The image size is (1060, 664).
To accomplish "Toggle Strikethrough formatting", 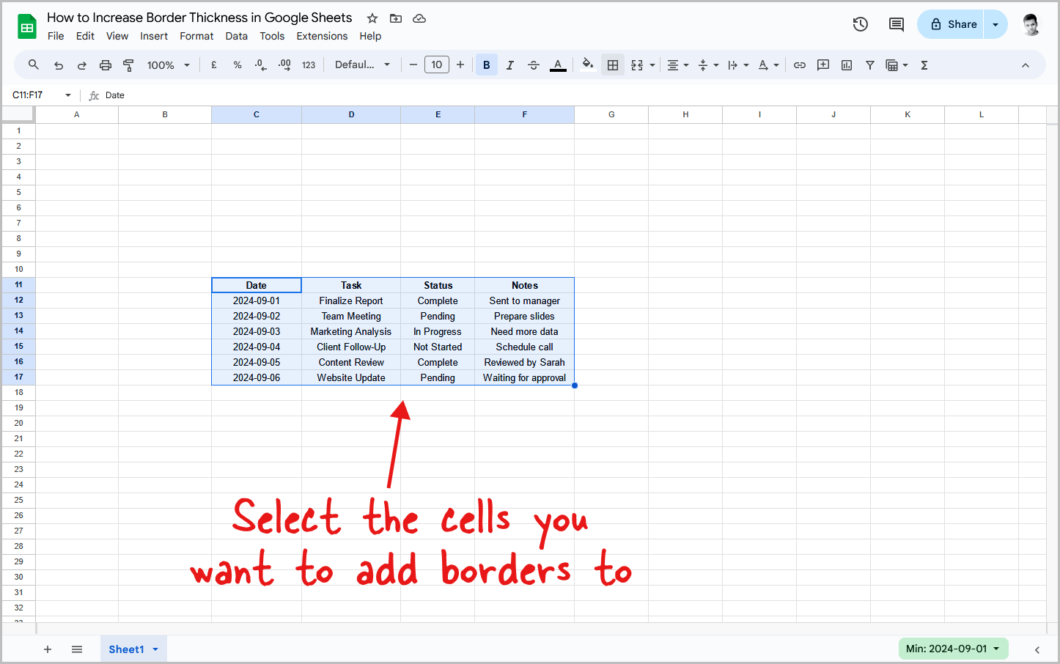I will click(x=533, y=65).
